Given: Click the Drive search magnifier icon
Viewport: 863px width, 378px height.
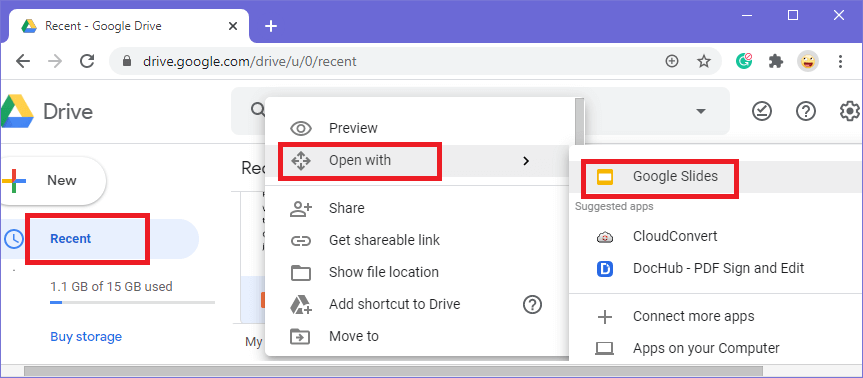Looking at the screenshot, I should coord(258,110).
